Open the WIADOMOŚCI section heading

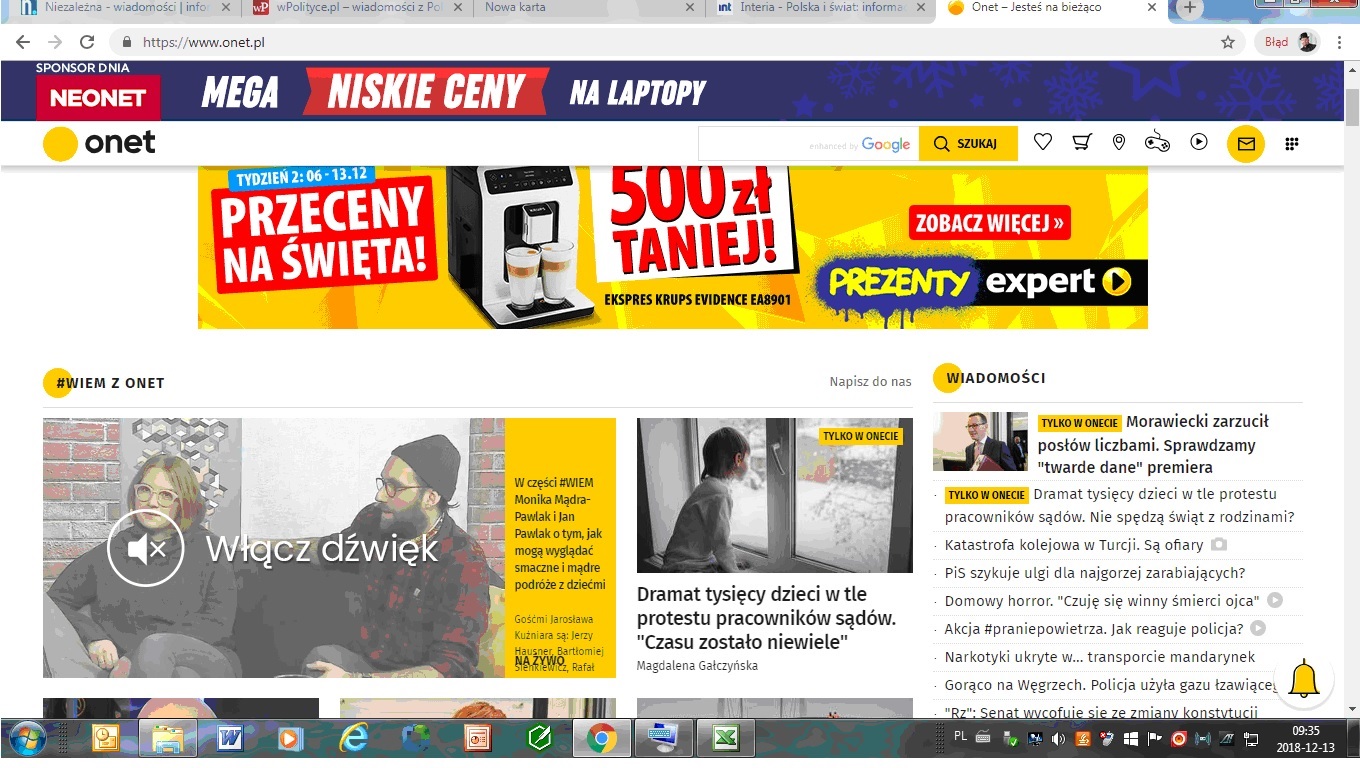coord(995,378)
